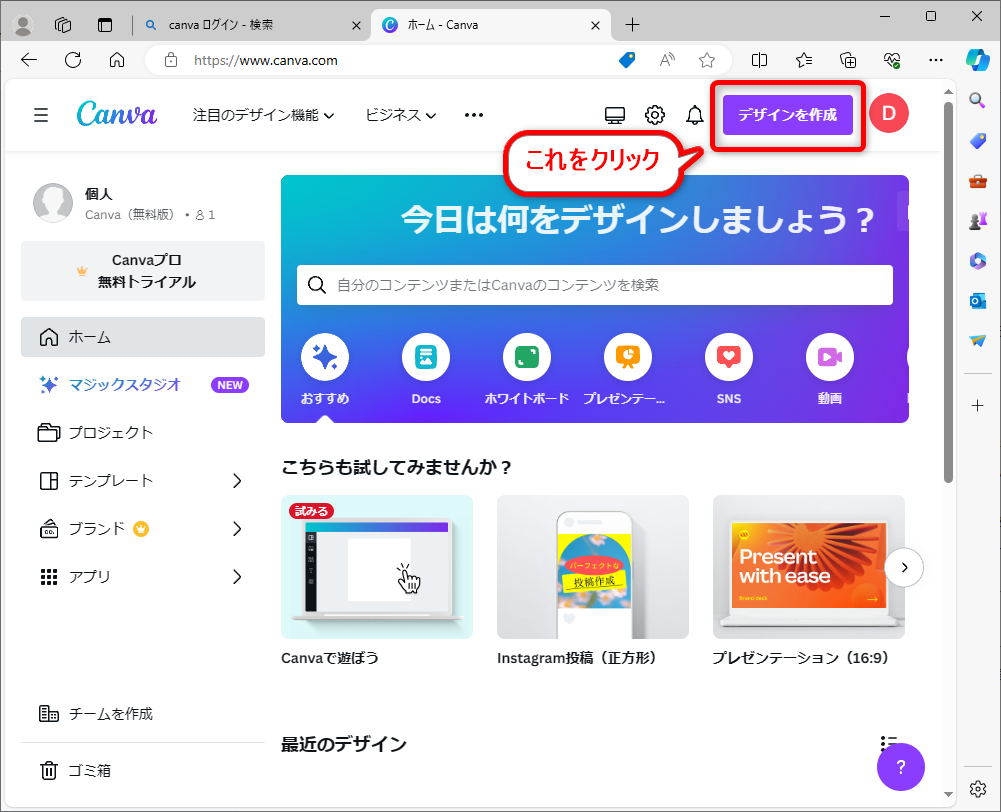
Task: Open Edge sidebar Tools briefcase icon
Action: point(977,181)
